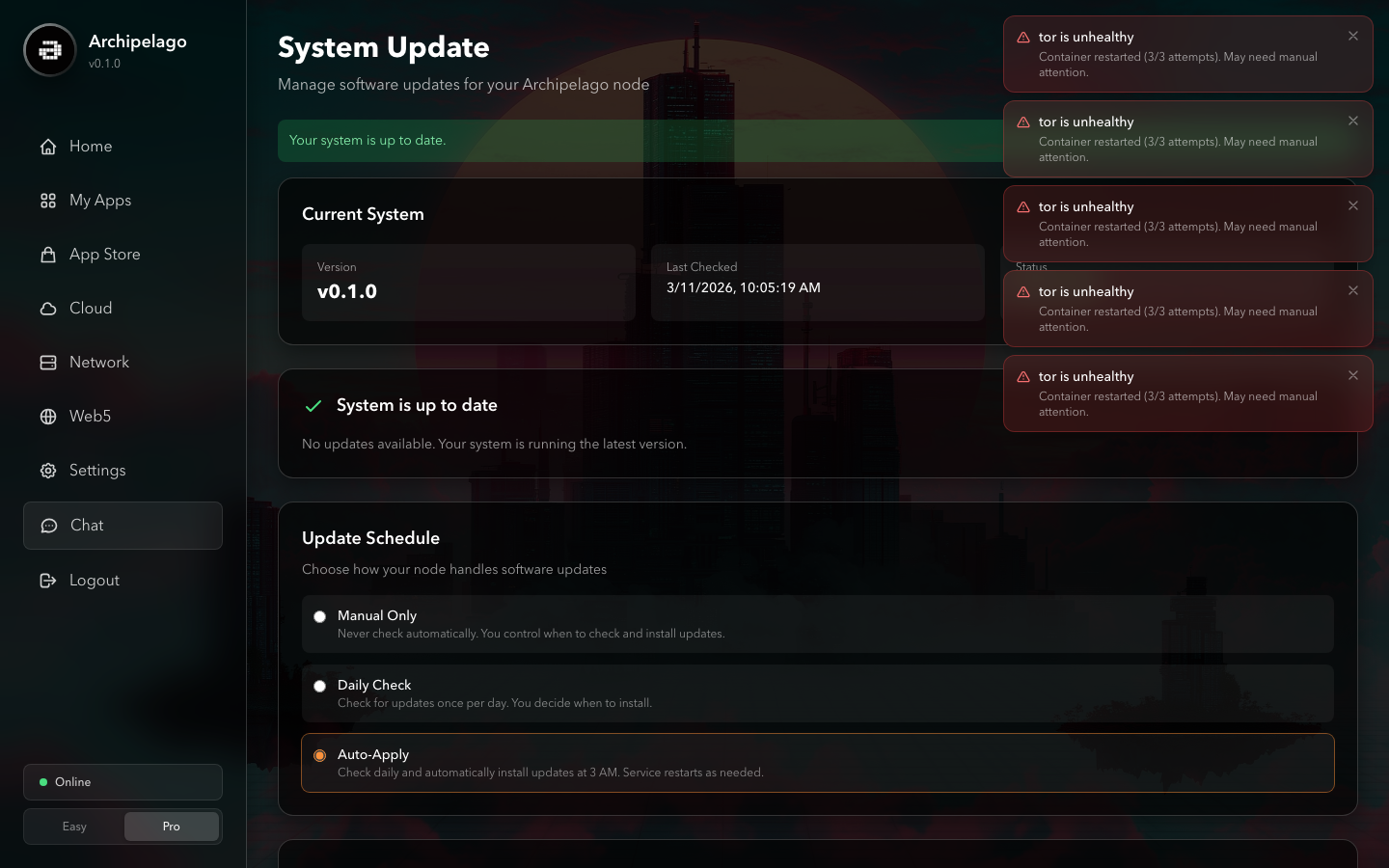The height and width of the screenshot is (868, 1389).
Task: Click the Settings gear icon
Action: pyautogui.click(x=48, y=471)
